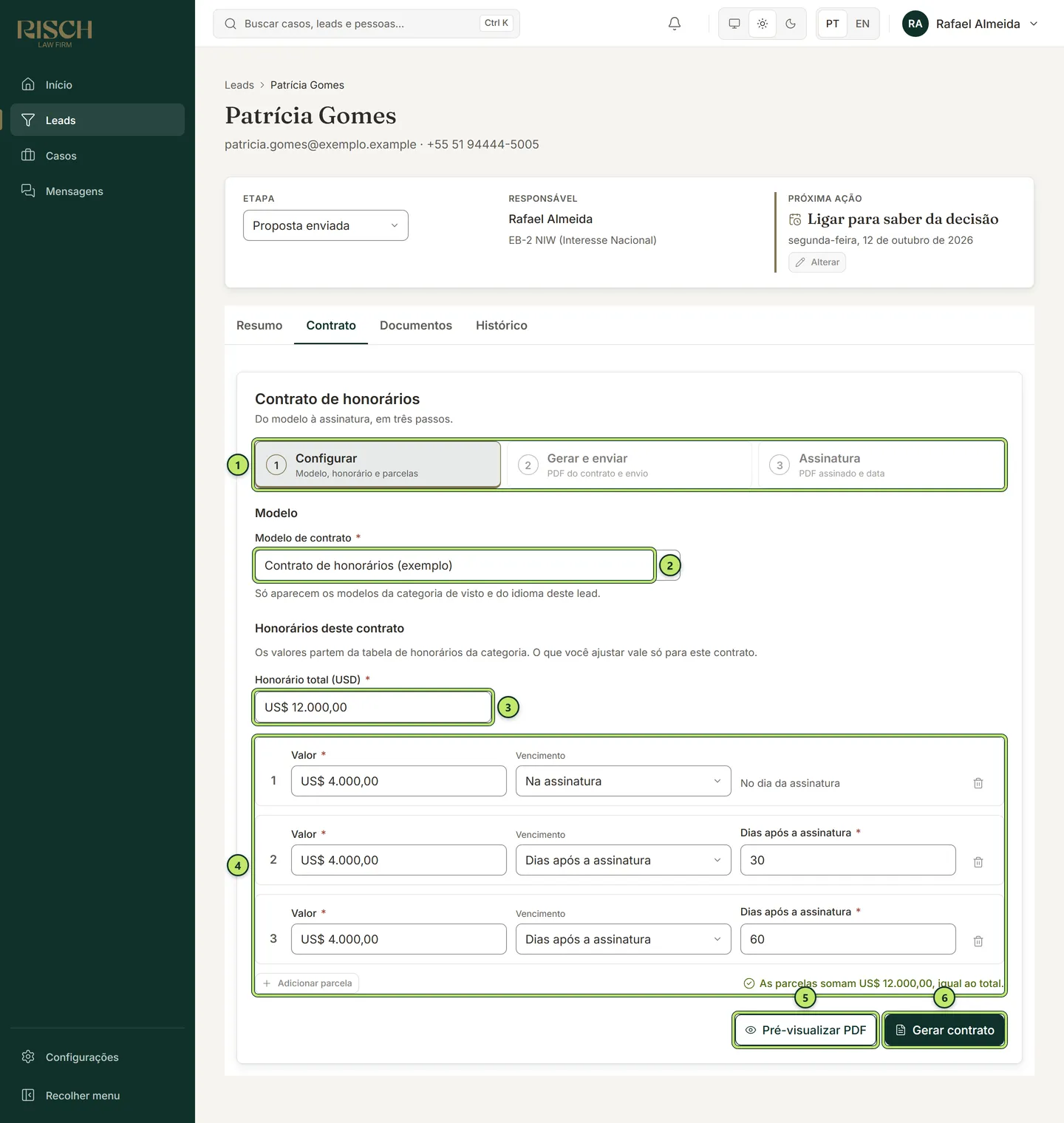Switch to the Resumo tab
1064x1123 pixels.
click(259, 325)
